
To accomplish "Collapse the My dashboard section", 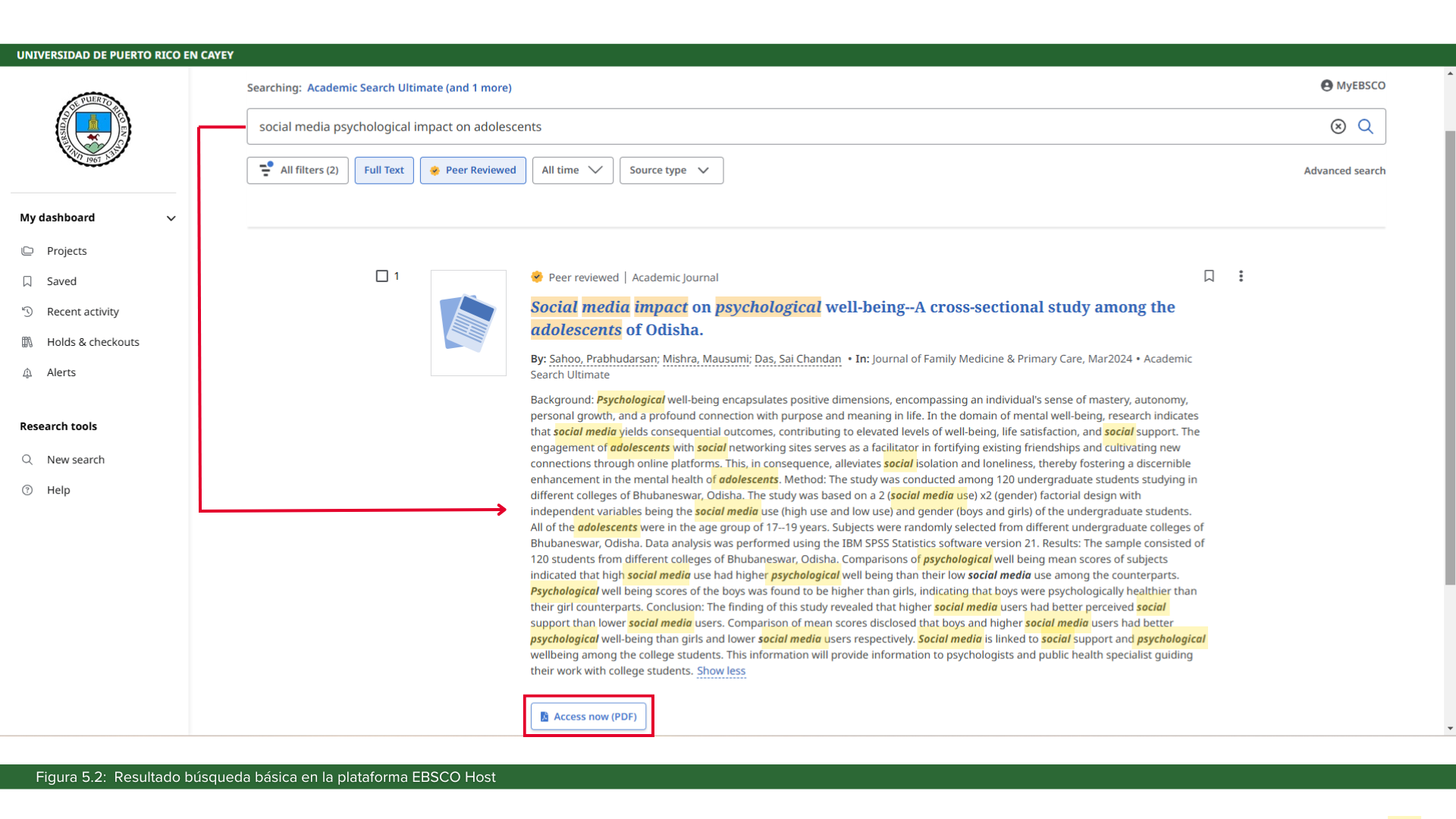I will 171,218.
